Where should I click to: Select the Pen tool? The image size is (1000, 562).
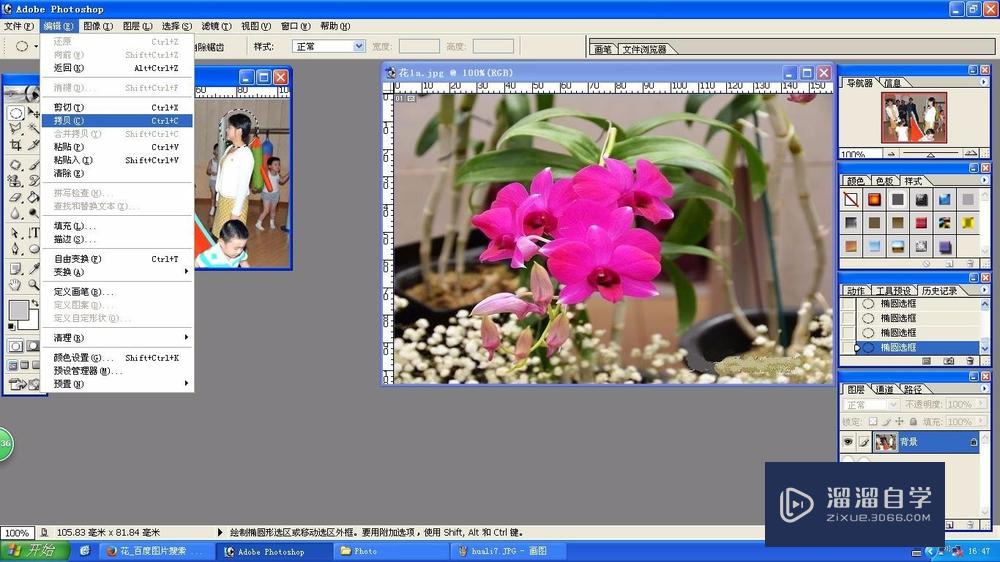15,249
